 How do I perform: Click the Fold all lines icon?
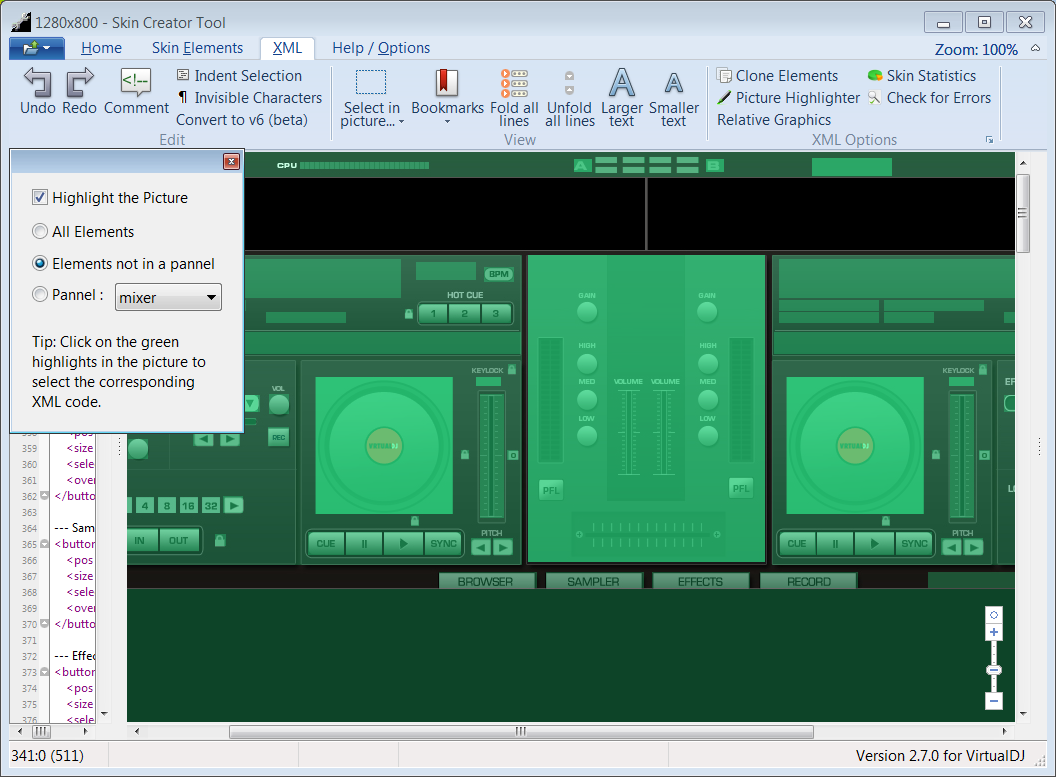(514, 82)
